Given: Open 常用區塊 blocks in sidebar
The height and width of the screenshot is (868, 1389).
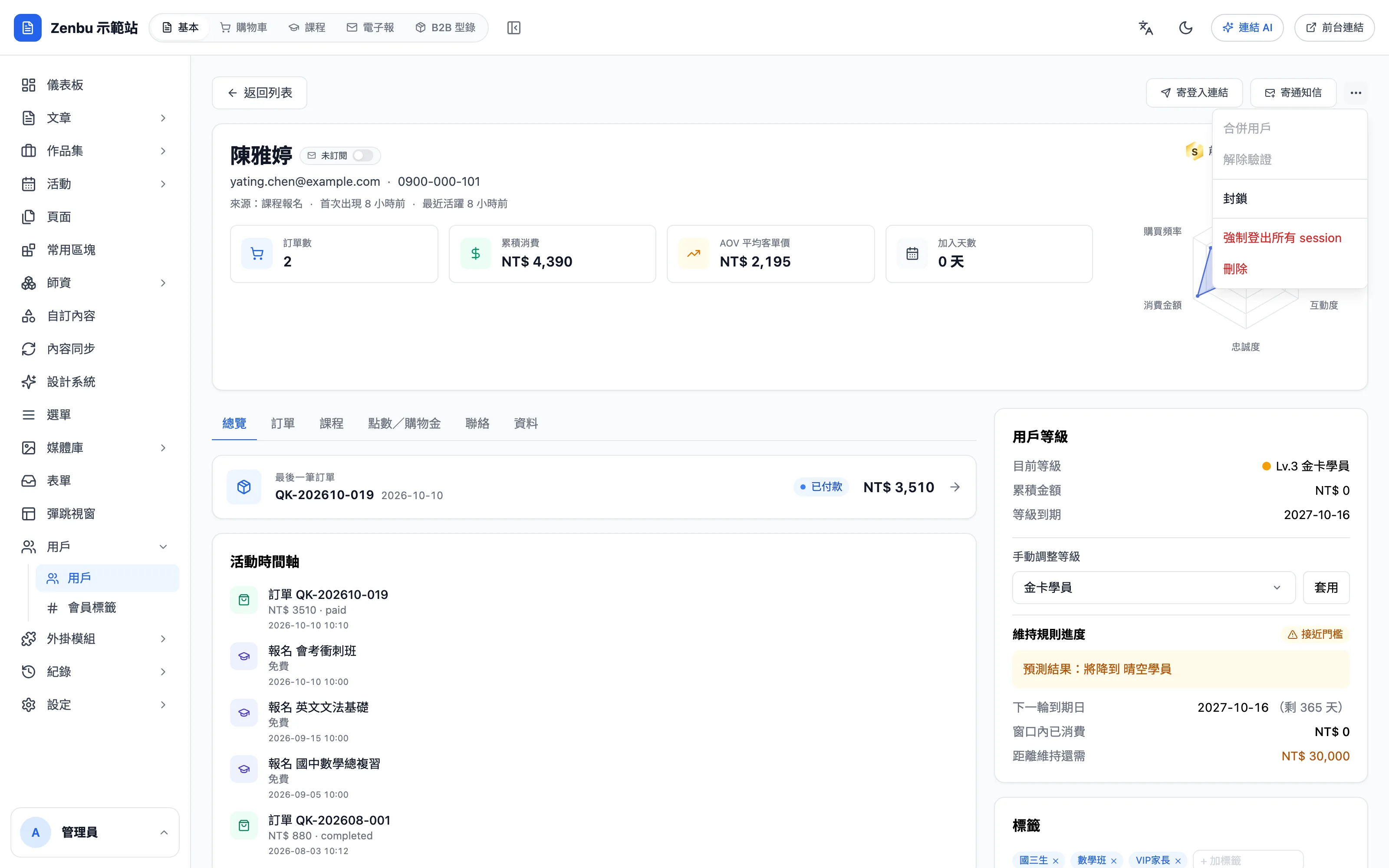Looking at the screenshot, I should click(x=95, y=250).
